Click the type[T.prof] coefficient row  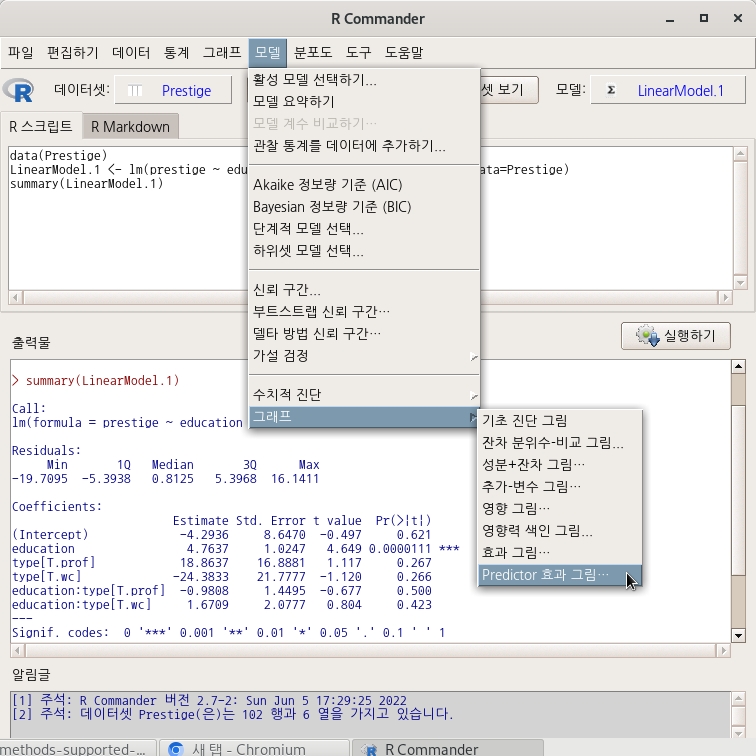(x=222, y=563)
